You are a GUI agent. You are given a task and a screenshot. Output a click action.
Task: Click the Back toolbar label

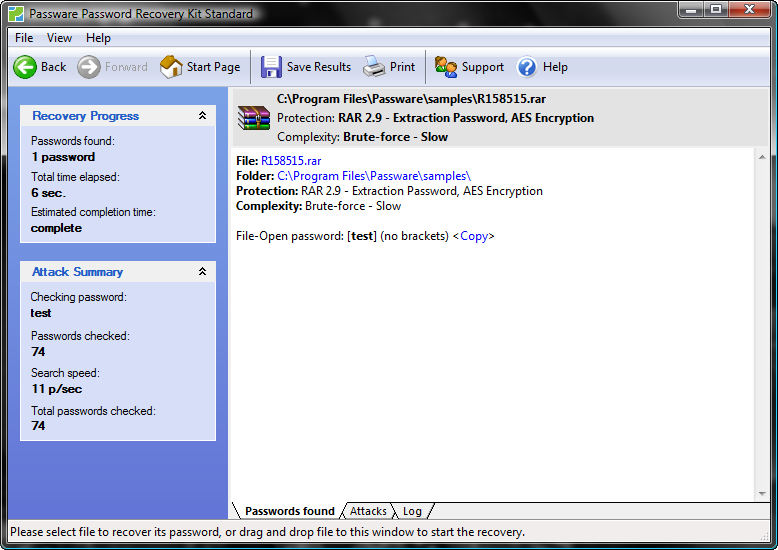54,67
